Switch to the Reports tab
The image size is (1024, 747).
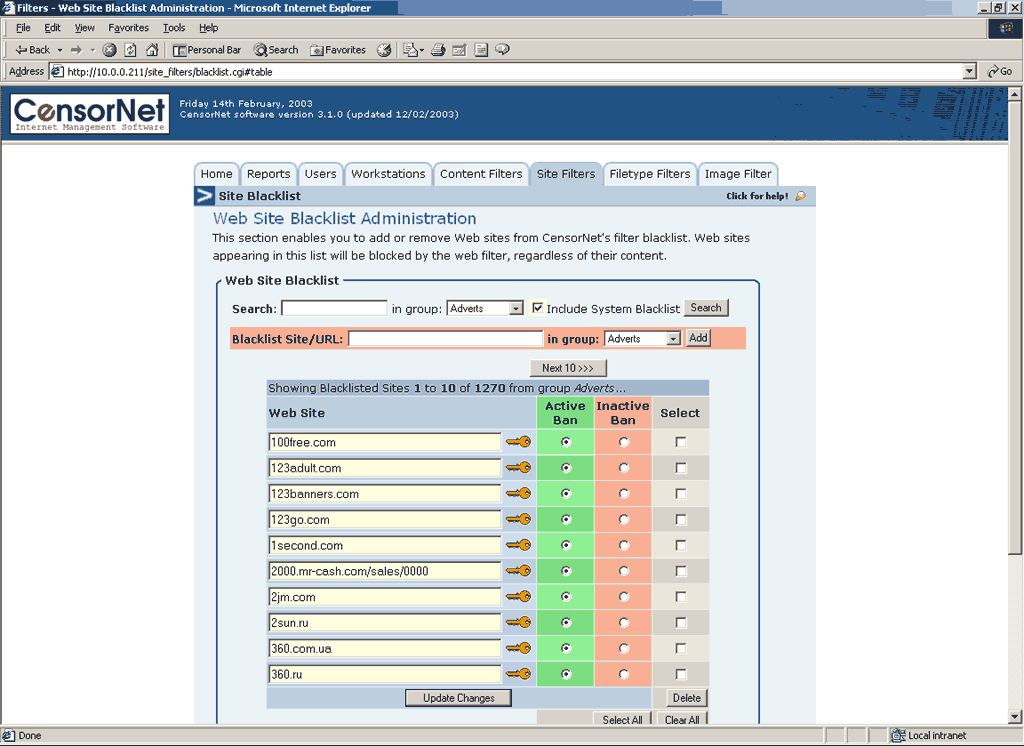tap(268, 174)
